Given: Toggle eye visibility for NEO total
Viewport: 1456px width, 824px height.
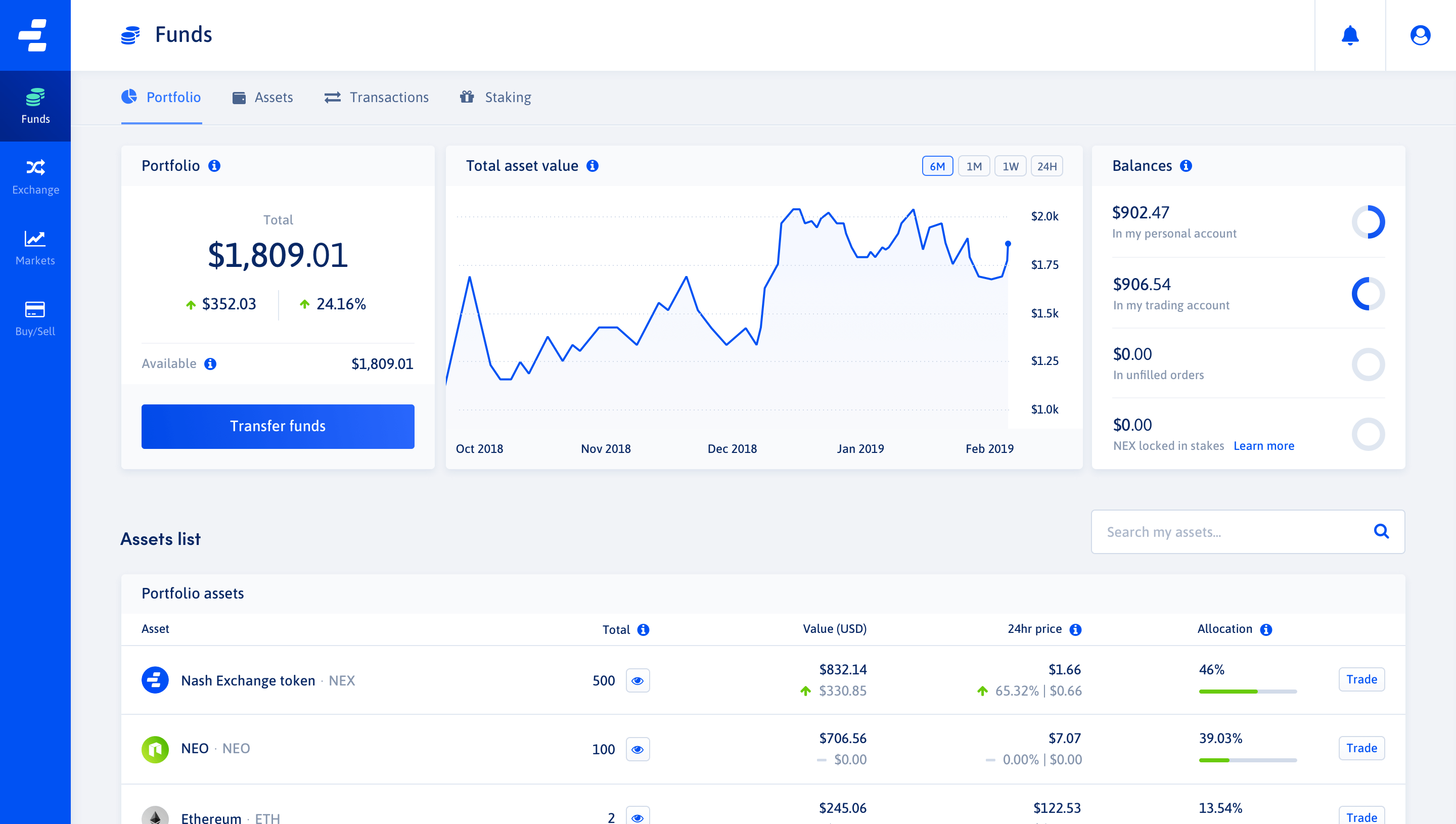Looking at the screenshot, I should [x=637, y=749].
